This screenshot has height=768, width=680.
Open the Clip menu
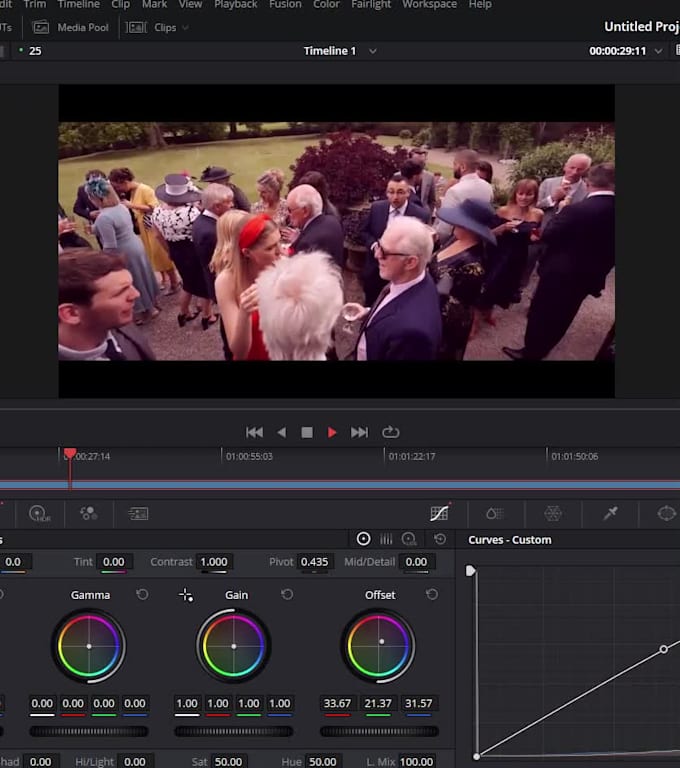121,4
